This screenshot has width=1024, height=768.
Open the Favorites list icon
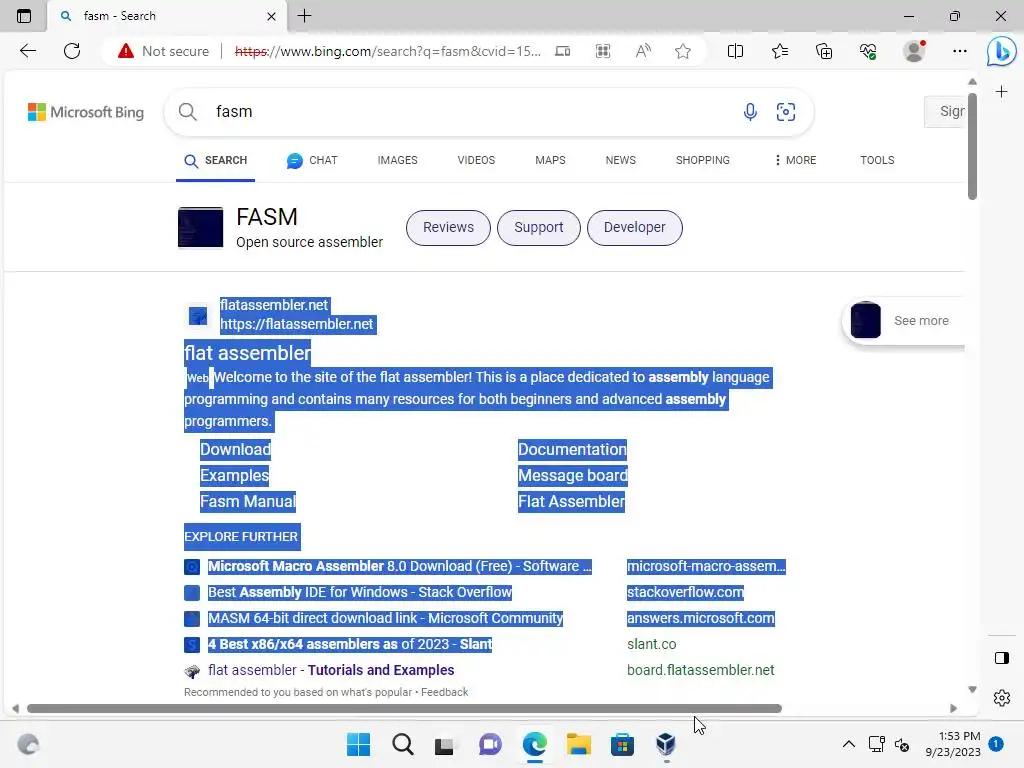(780, 51)
